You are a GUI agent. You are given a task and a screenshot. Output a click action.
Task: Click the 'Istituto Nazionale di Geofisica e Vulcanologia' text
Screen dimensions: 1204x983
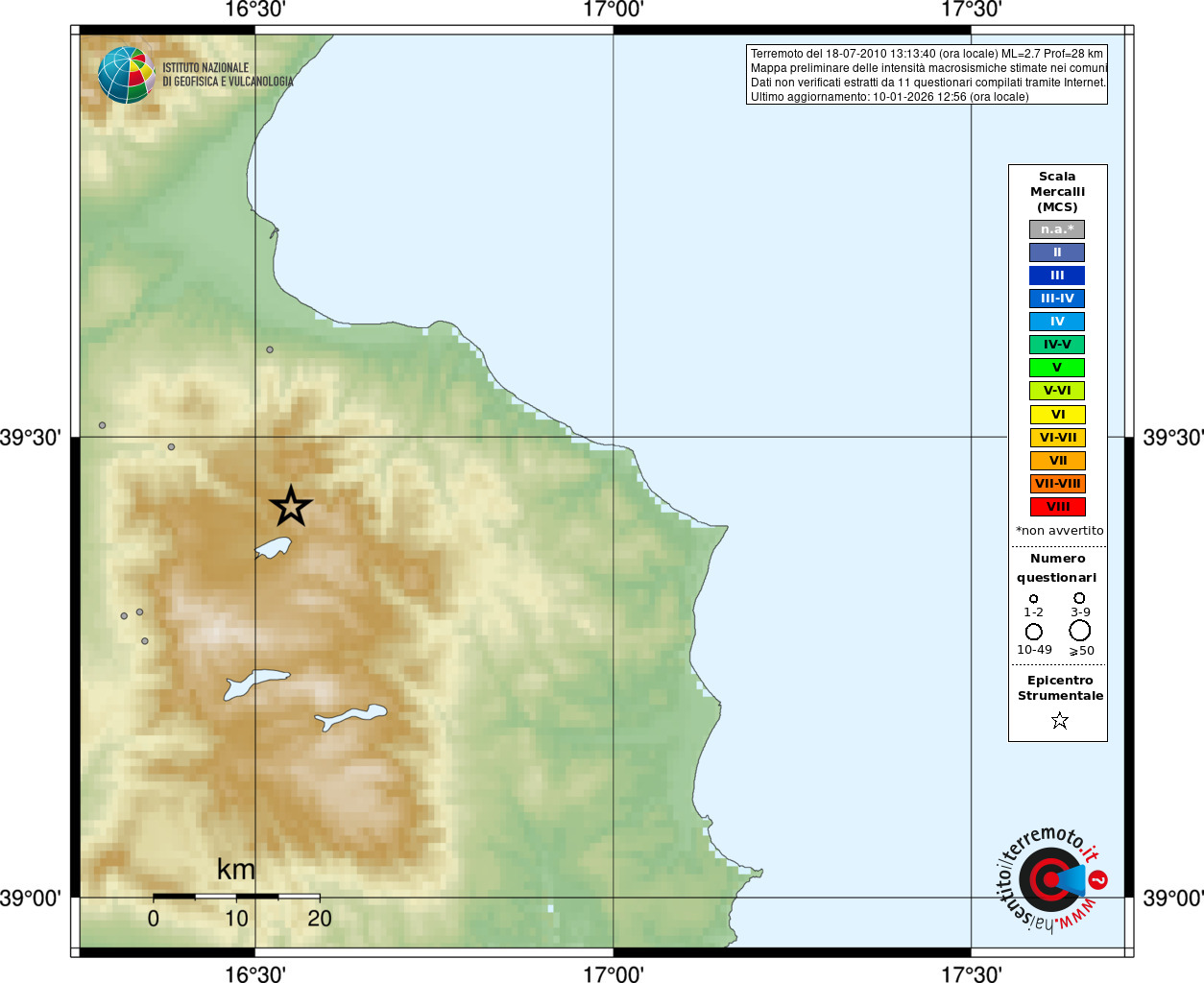pos(228,75)
